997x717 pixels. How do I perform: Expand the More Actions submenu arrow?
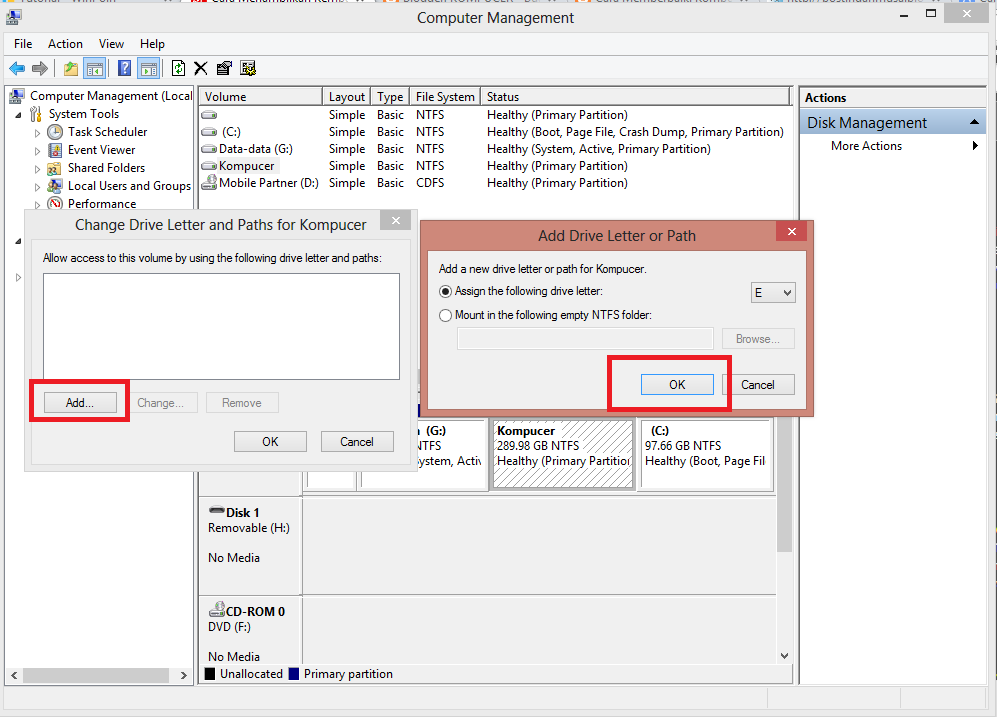click(x=975, y=146)
